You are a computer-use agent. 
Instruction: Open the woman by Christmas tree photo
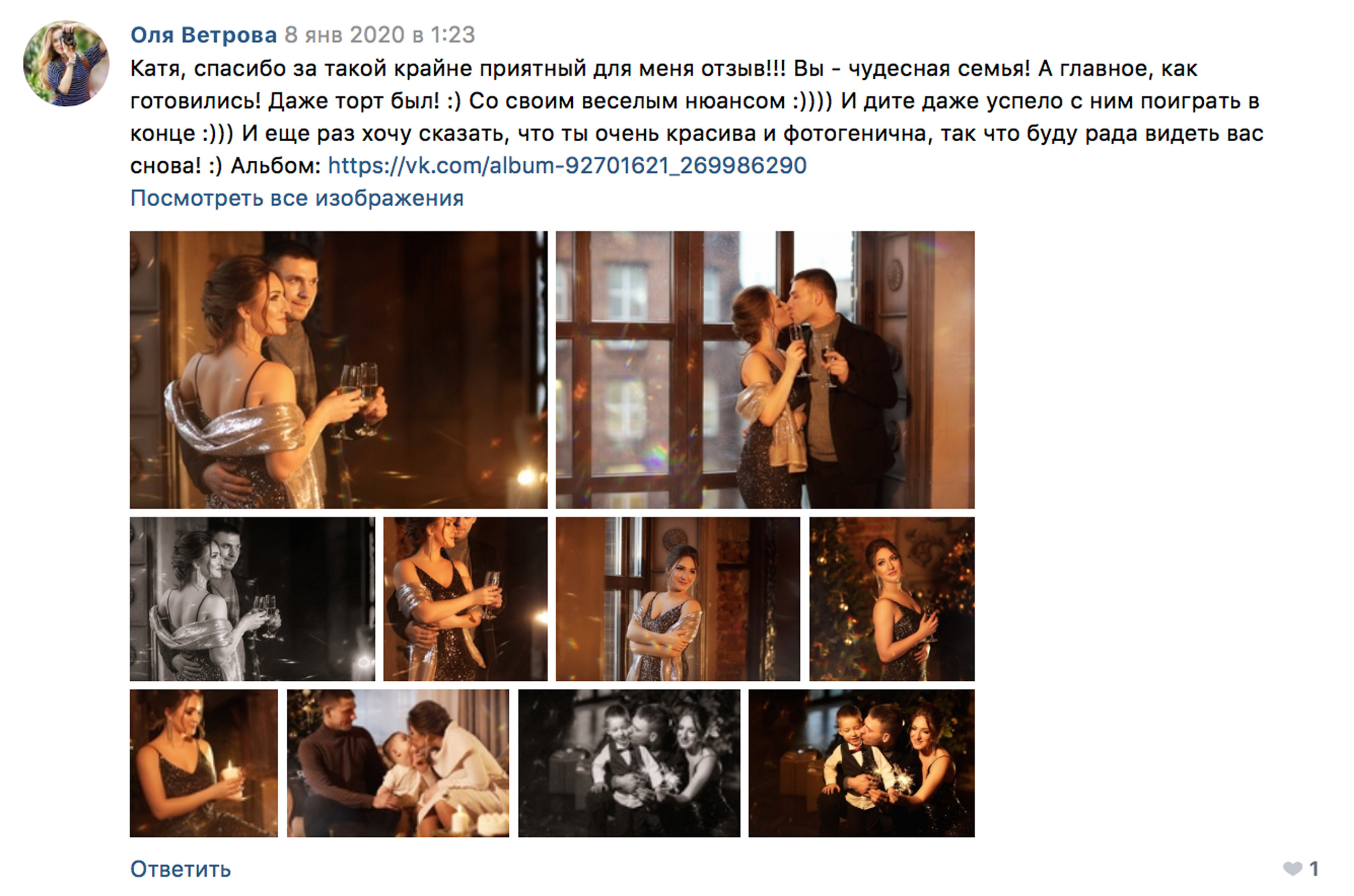[892, 599]
